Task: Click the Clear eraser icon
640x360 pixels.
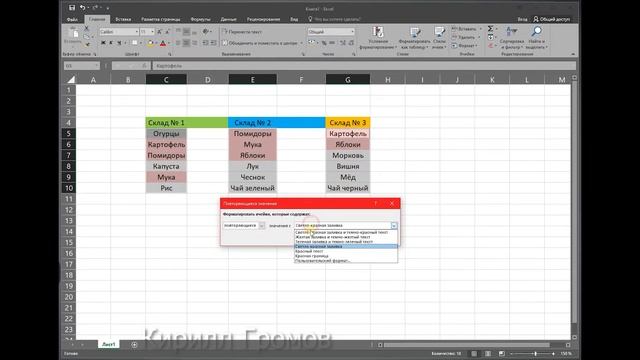Action: pyautogui.click(x=491, y=46)
